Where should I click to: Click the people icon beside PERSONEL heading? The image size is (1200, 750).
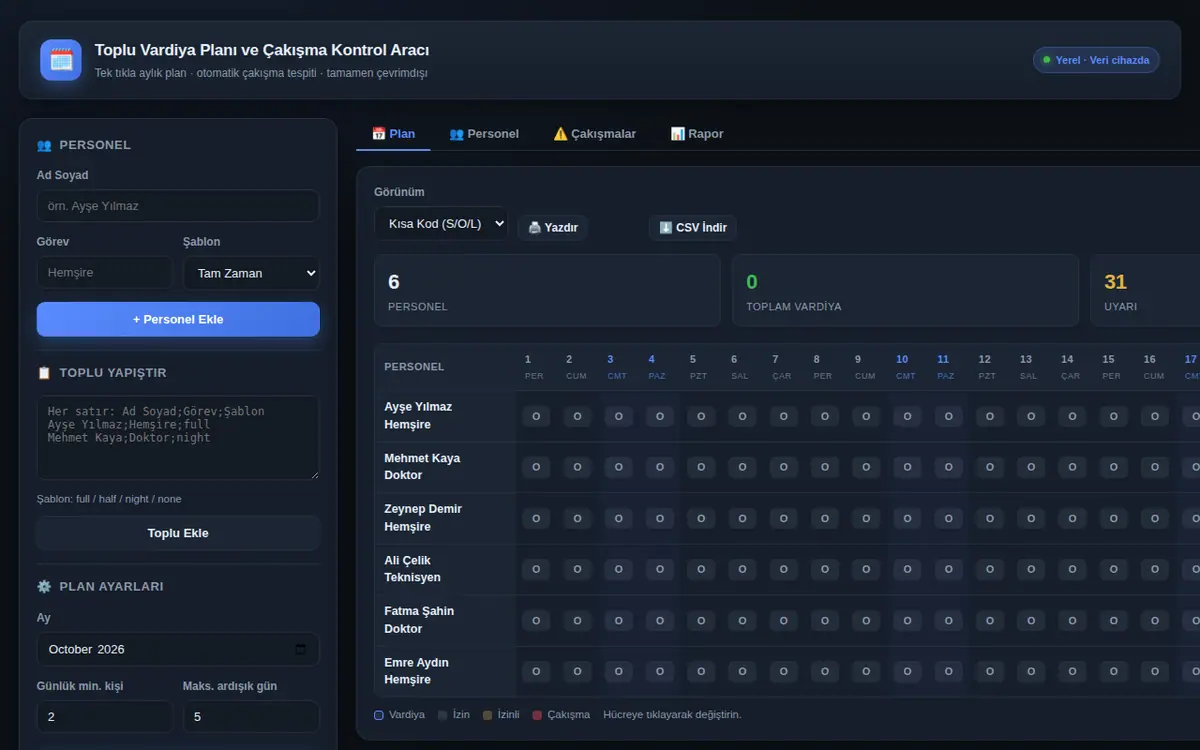[44, 145]
